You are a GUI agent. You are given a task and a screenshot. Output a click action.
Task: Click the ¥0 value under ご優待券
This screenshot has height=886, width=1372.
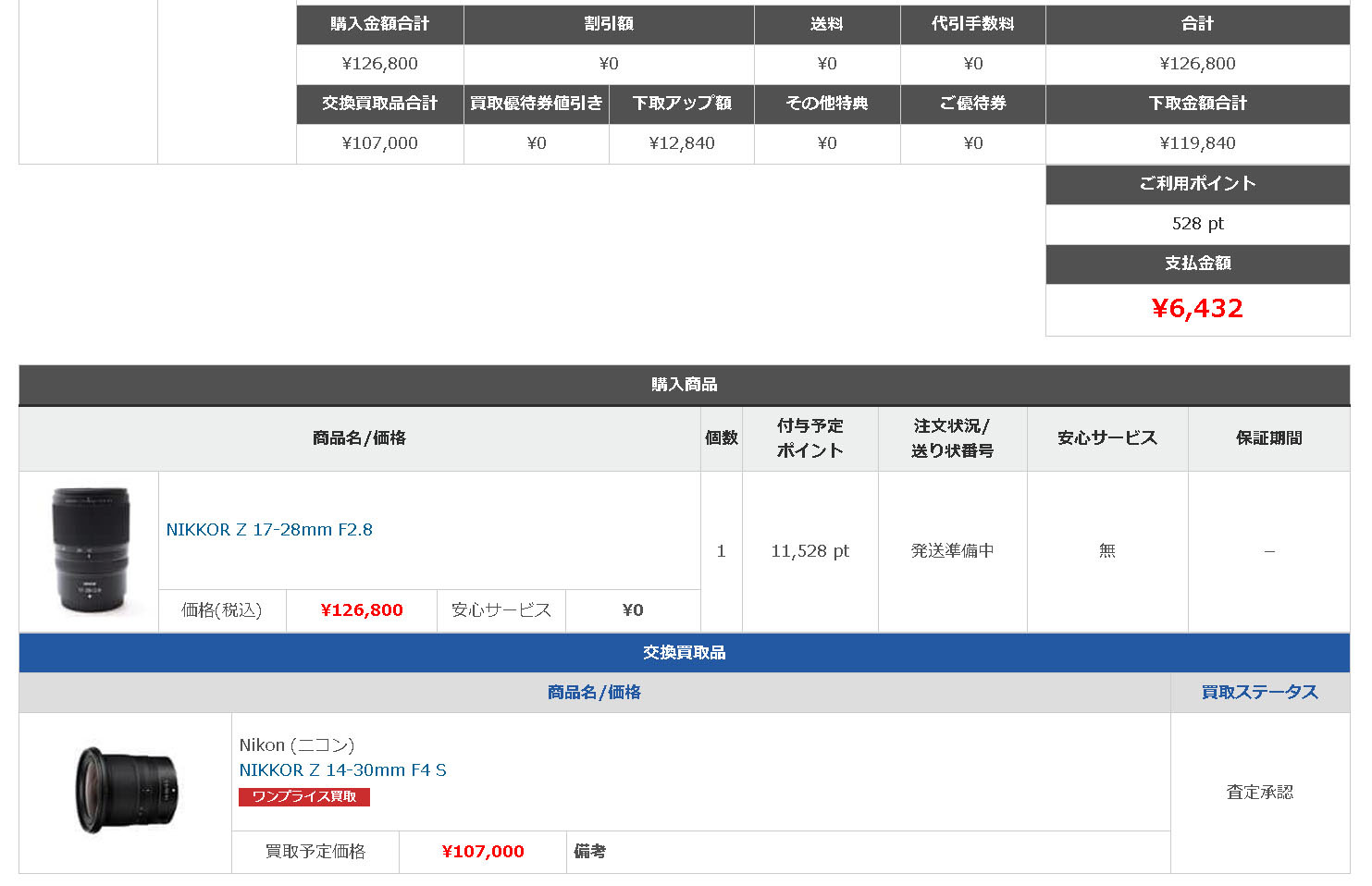click(973, 143)
